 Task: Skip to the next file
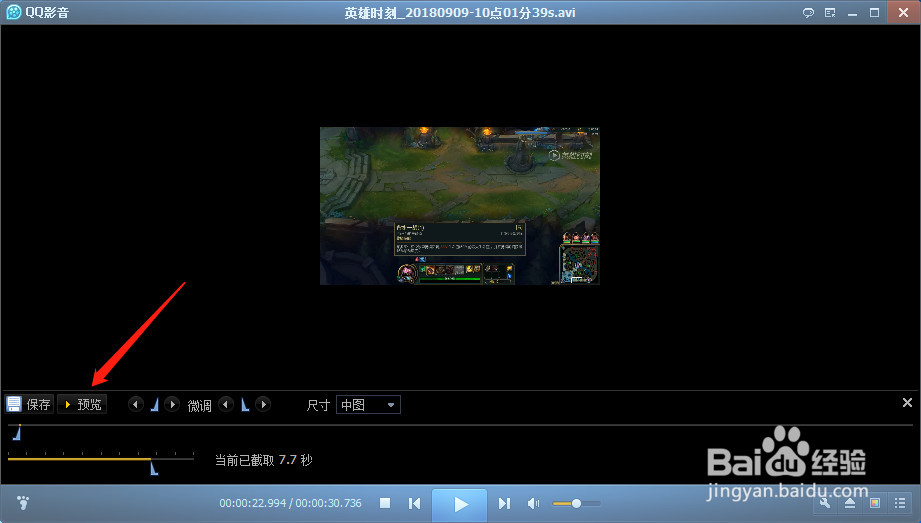tap(504, 503)
